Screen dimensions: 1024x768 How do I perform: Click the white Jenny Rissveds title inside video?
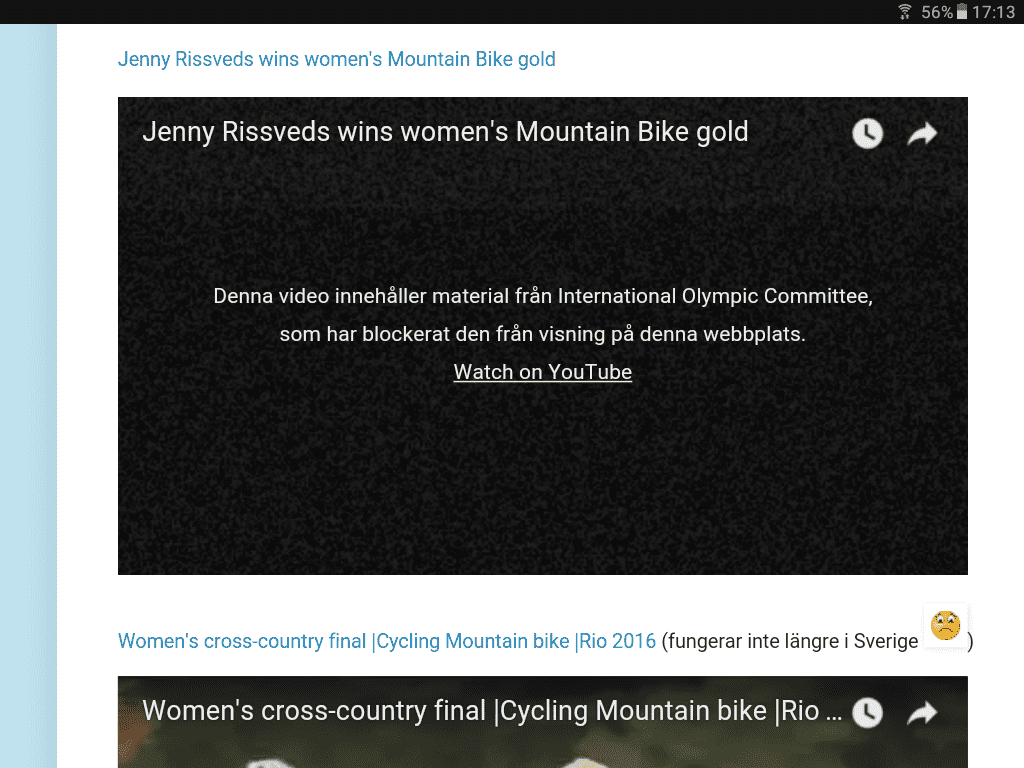pyautogui.click(x=445, y=132)
